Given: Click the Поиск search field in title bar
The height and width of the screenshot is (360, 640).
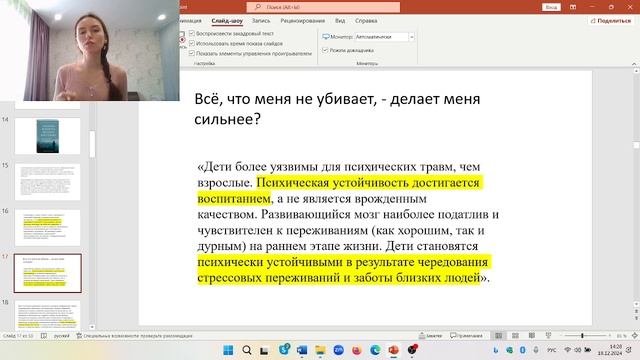Looking at the screenshot, I should tap(323, 7).
